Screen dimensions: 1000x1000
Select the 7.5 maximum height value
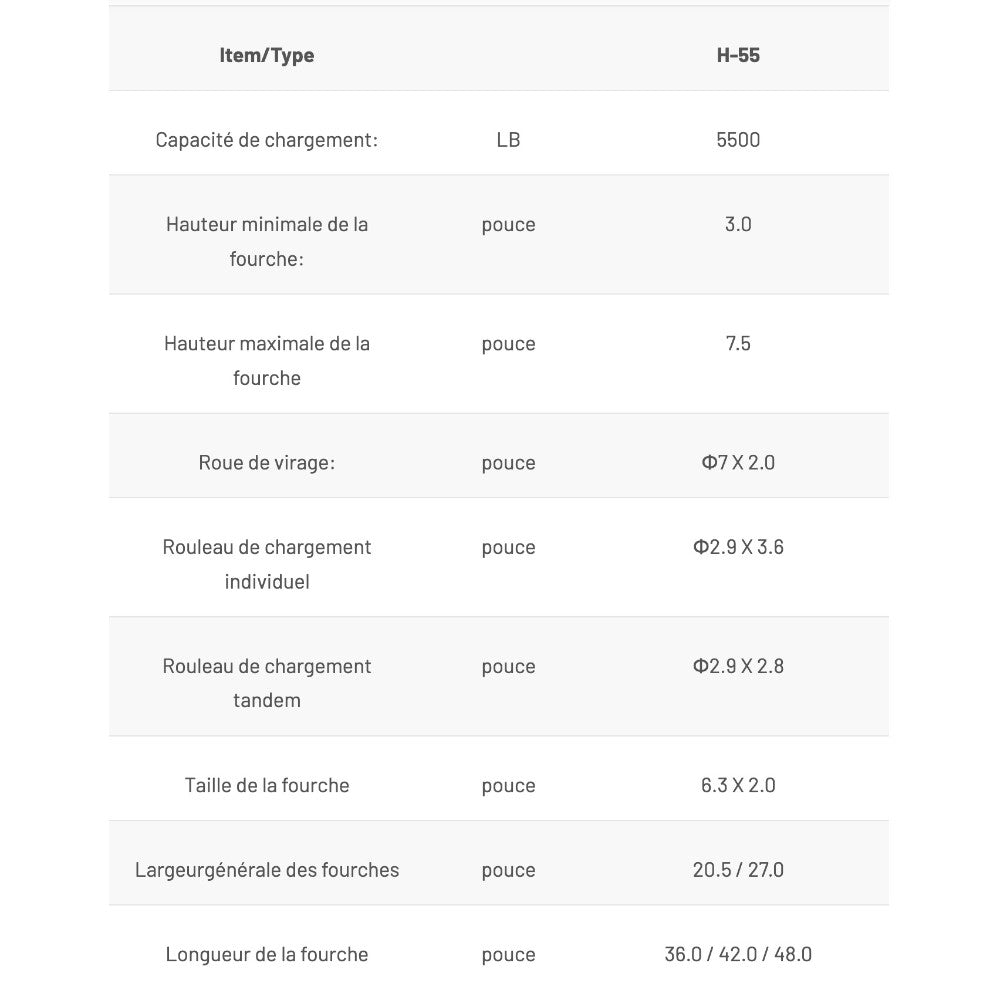(x=738, y=343)
